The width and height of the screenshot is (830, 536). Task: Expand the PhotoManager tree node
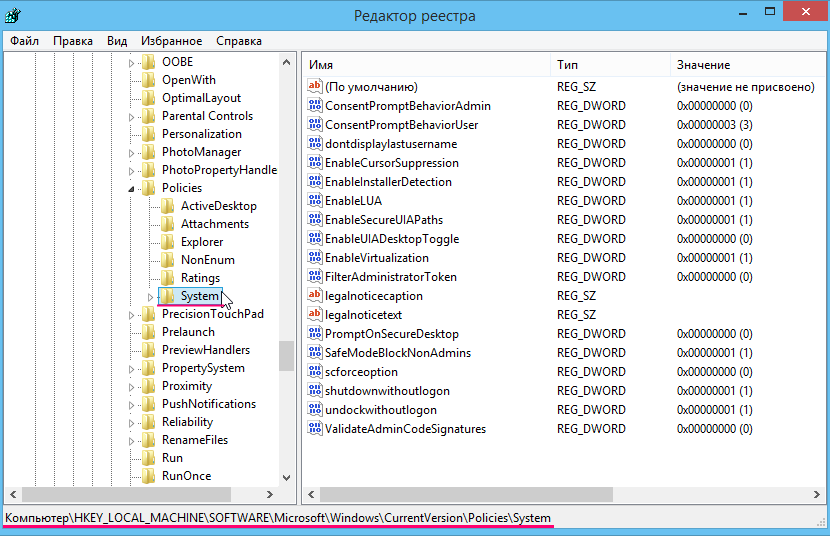pos(131,153)
